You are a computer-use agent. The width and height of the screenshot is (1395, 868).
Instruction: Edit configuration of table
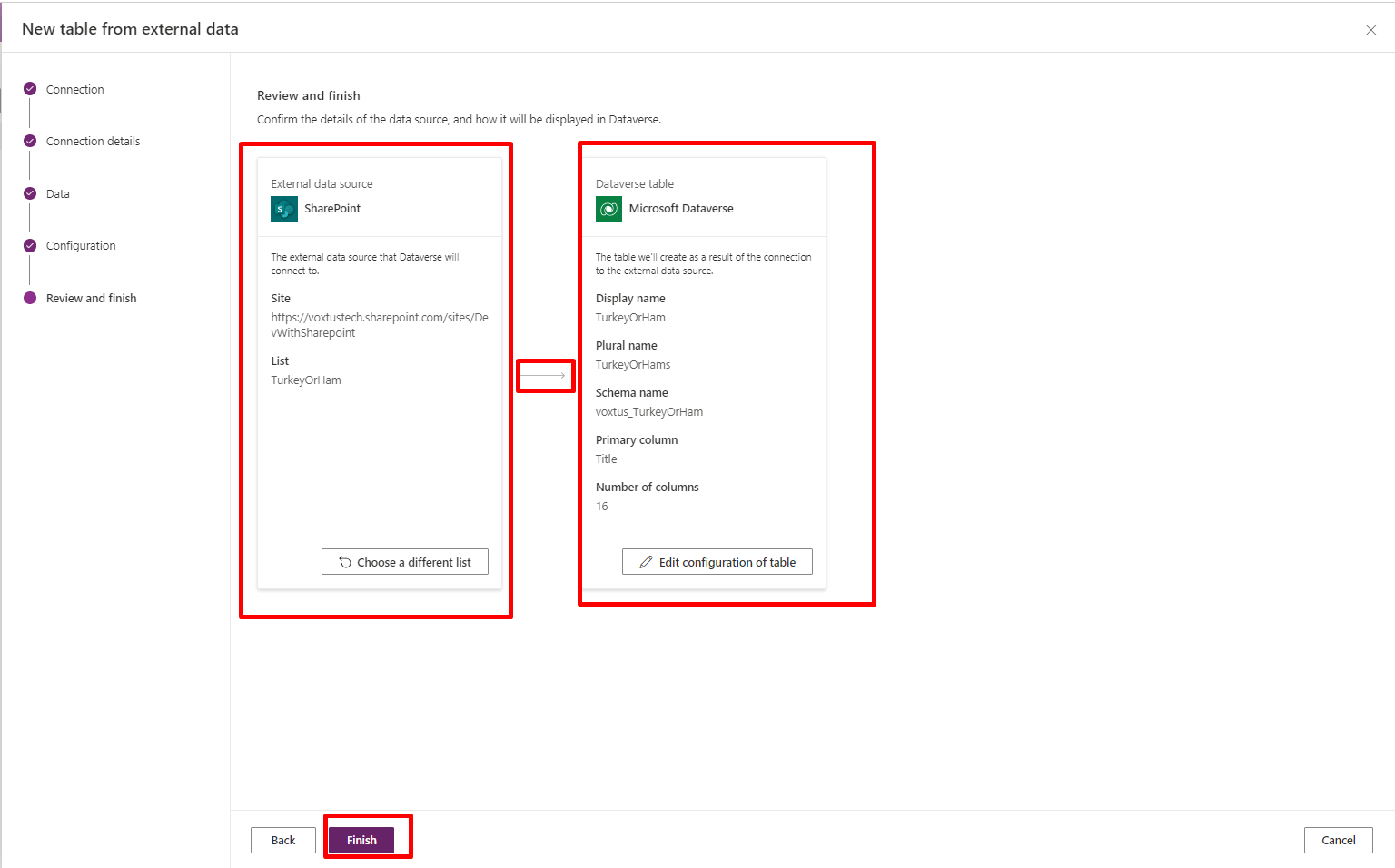point(717,562)
